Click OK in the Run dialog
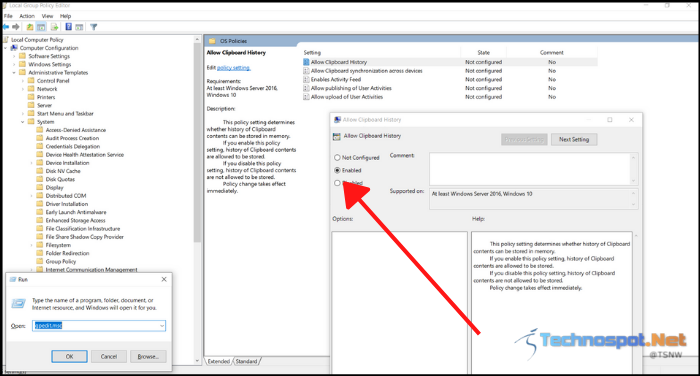 point(69,356)
